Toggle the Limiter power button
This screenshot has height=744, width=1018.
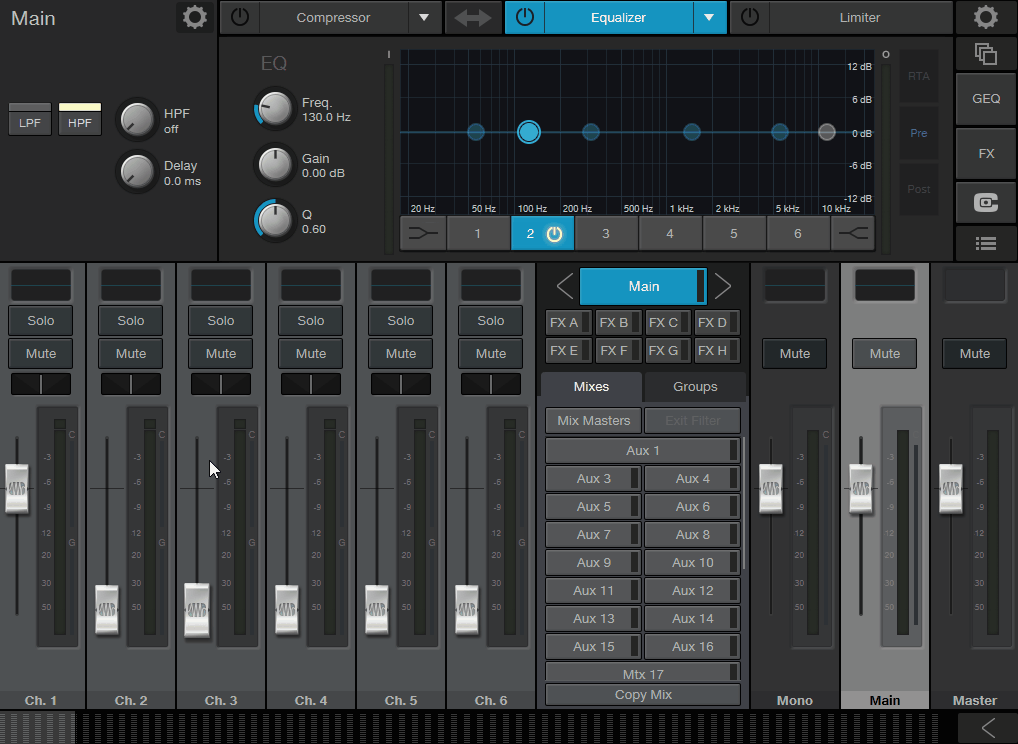(750, 18)
